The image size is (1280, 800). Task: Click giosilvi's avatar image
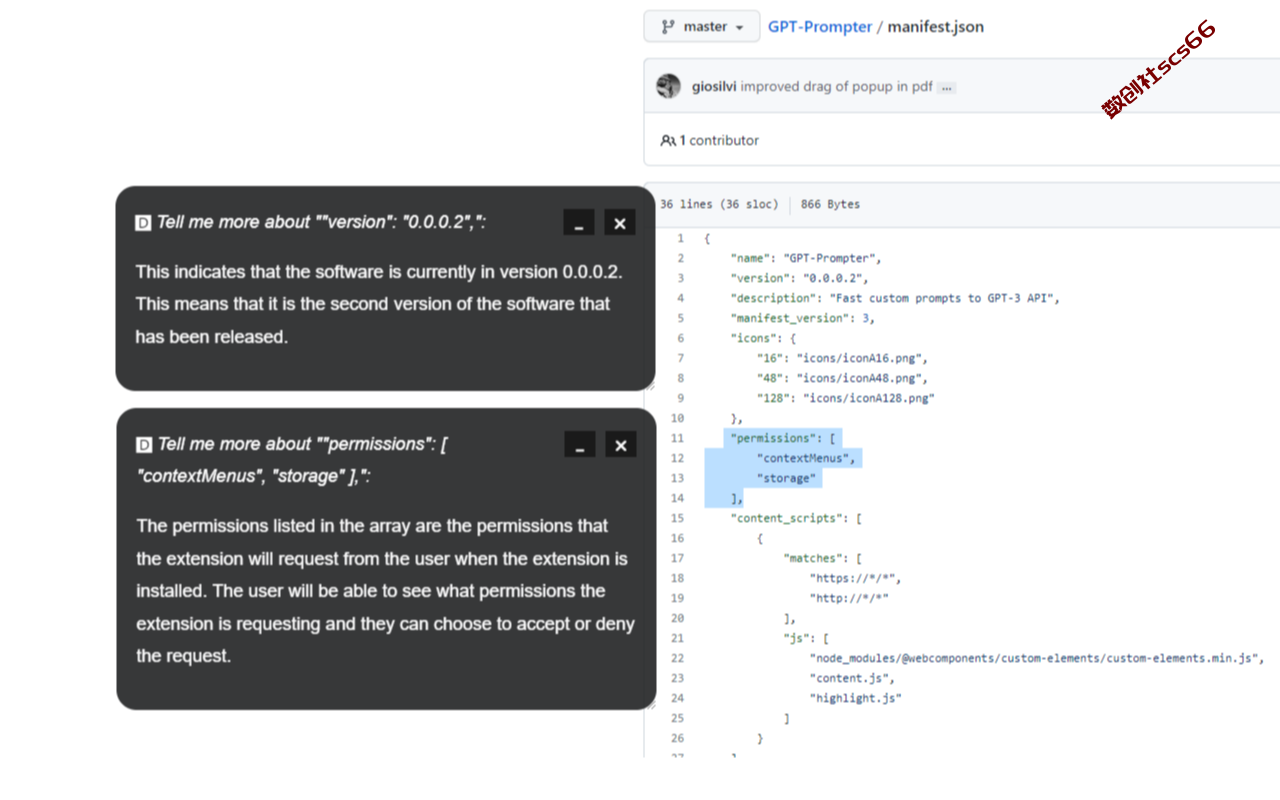668,86
